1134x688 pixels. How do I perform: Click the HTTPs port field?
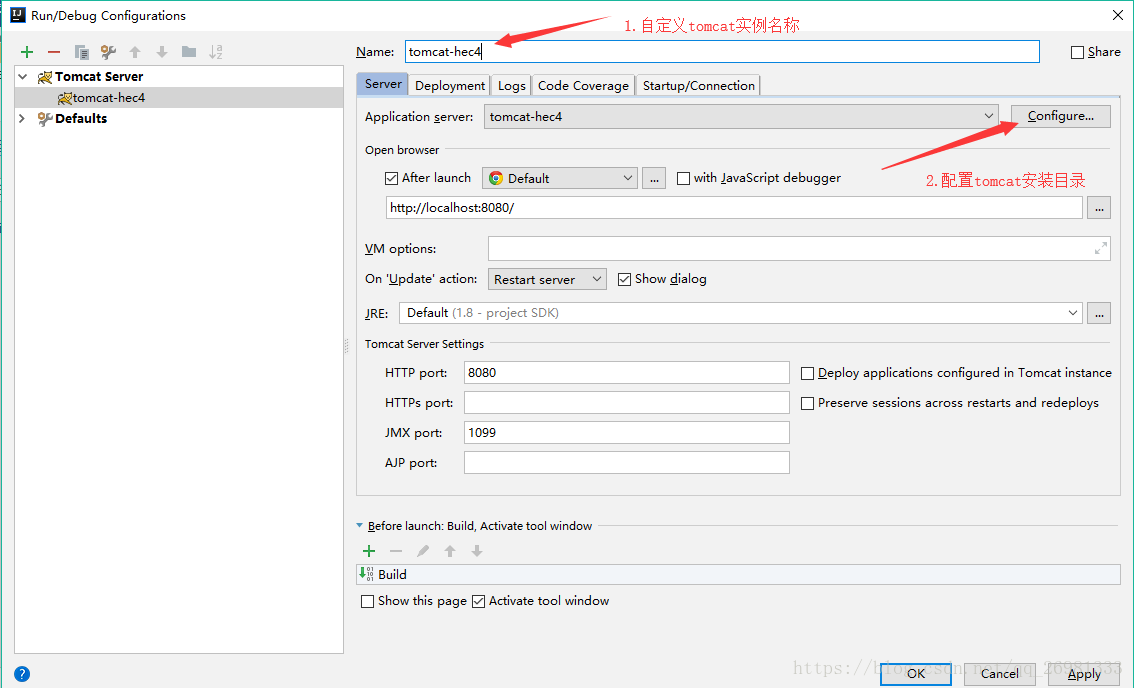click(x=626, y=402)
